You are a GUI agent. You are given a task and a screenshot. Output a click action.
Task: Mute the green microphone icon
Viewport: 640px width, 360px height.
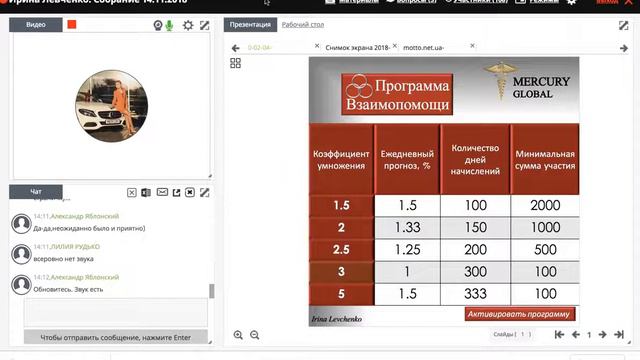click(x=169, y=25)
